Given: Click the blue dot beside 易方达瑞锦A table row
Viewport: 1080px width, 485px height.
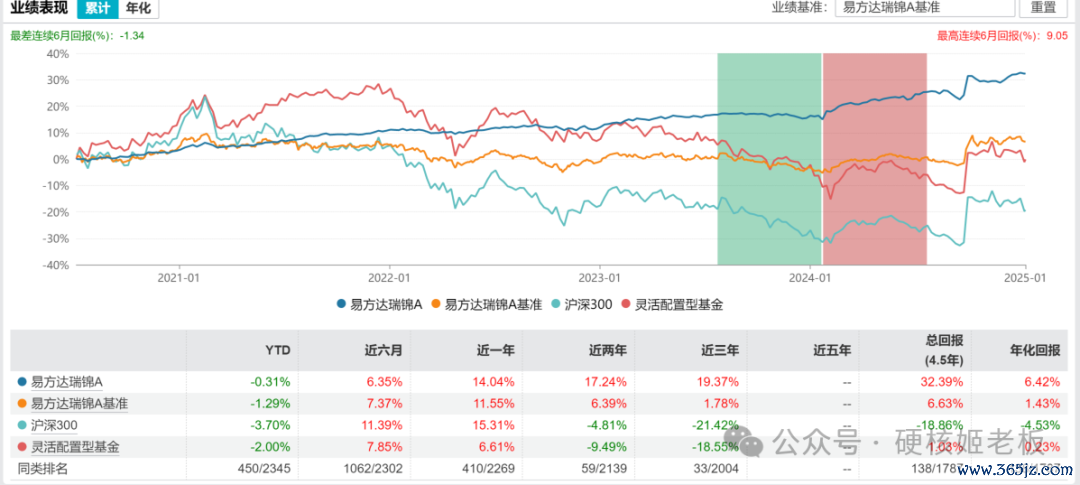Looking at the screenshot, I should (22, 381).
